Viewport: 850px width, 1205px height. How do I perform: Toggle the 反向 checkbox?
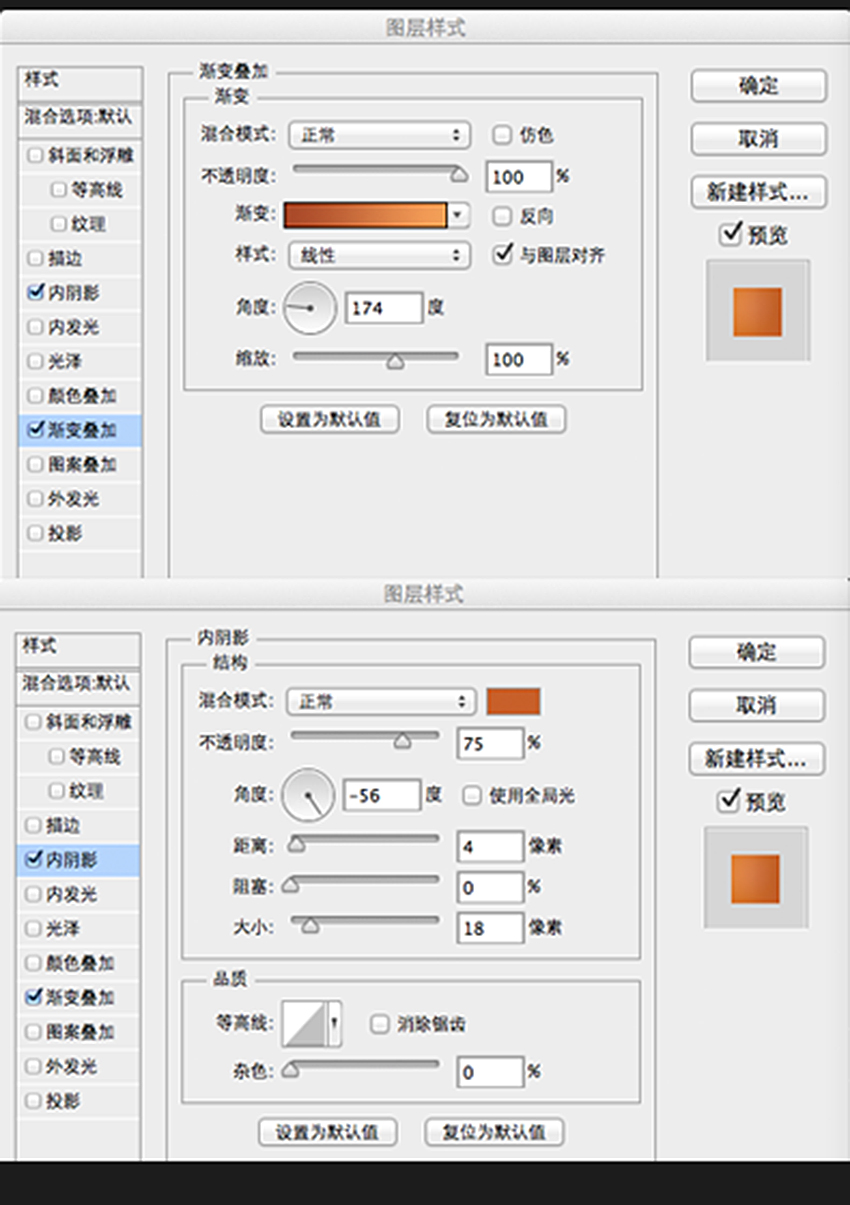coord(502,215)
